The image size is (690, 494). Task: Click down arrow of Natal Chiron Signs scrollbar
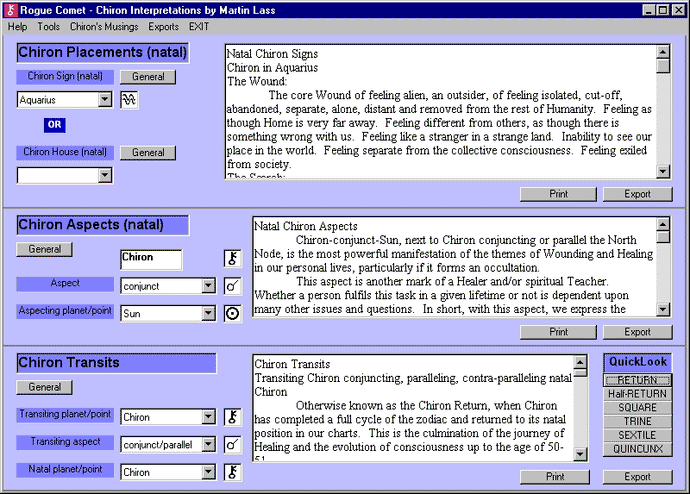(x=663, y=171)
